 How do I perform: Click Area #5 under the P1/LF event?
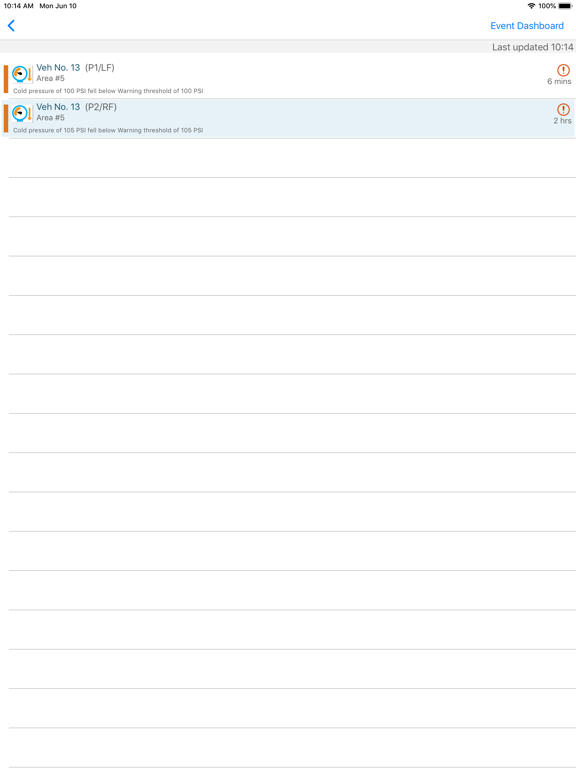pos(50,78)
